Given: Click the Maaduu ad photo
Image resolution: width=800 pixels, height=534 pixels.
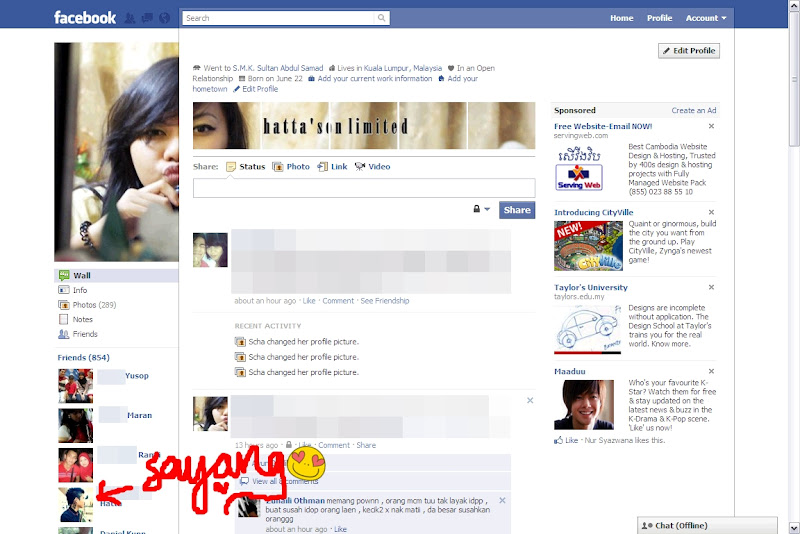Looking at the screenshot, I should coord(584,404).
